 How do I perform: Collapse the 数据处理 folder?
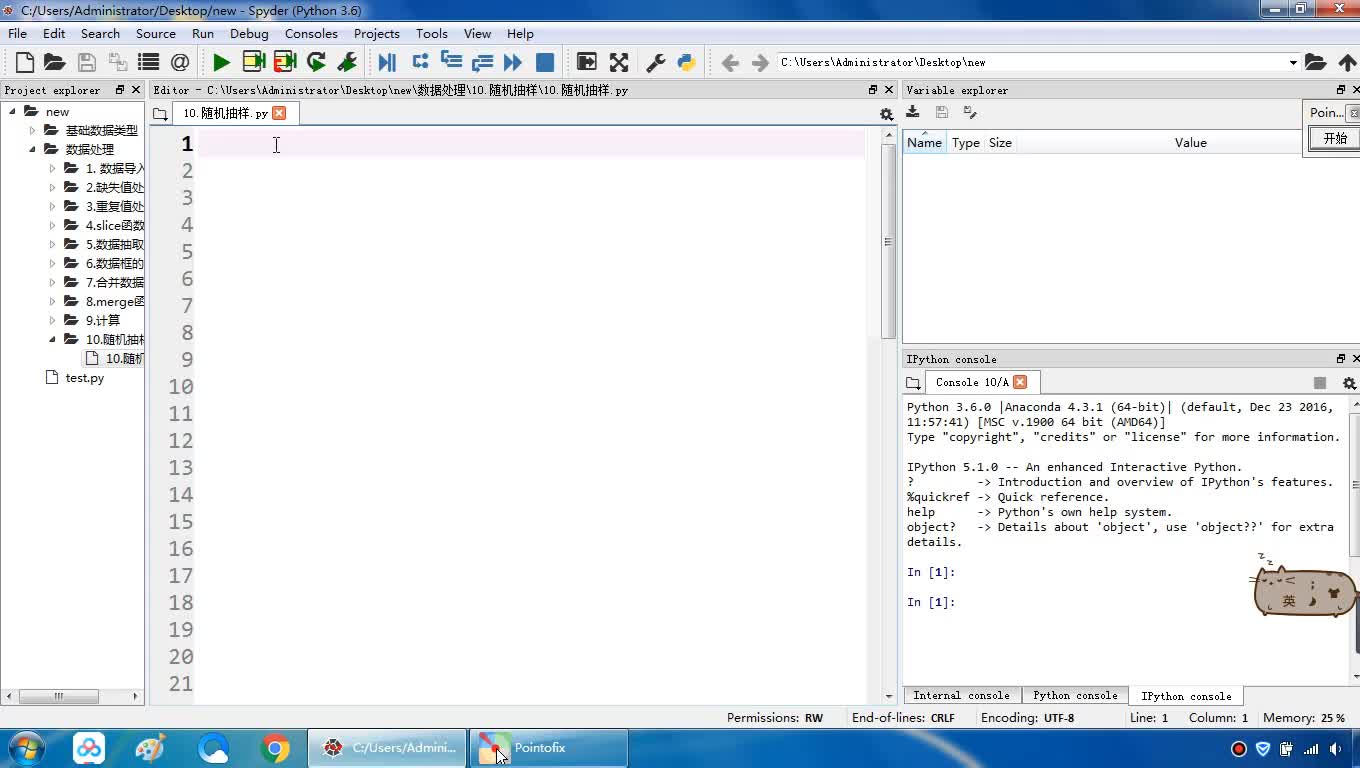(x=32, y=149)
